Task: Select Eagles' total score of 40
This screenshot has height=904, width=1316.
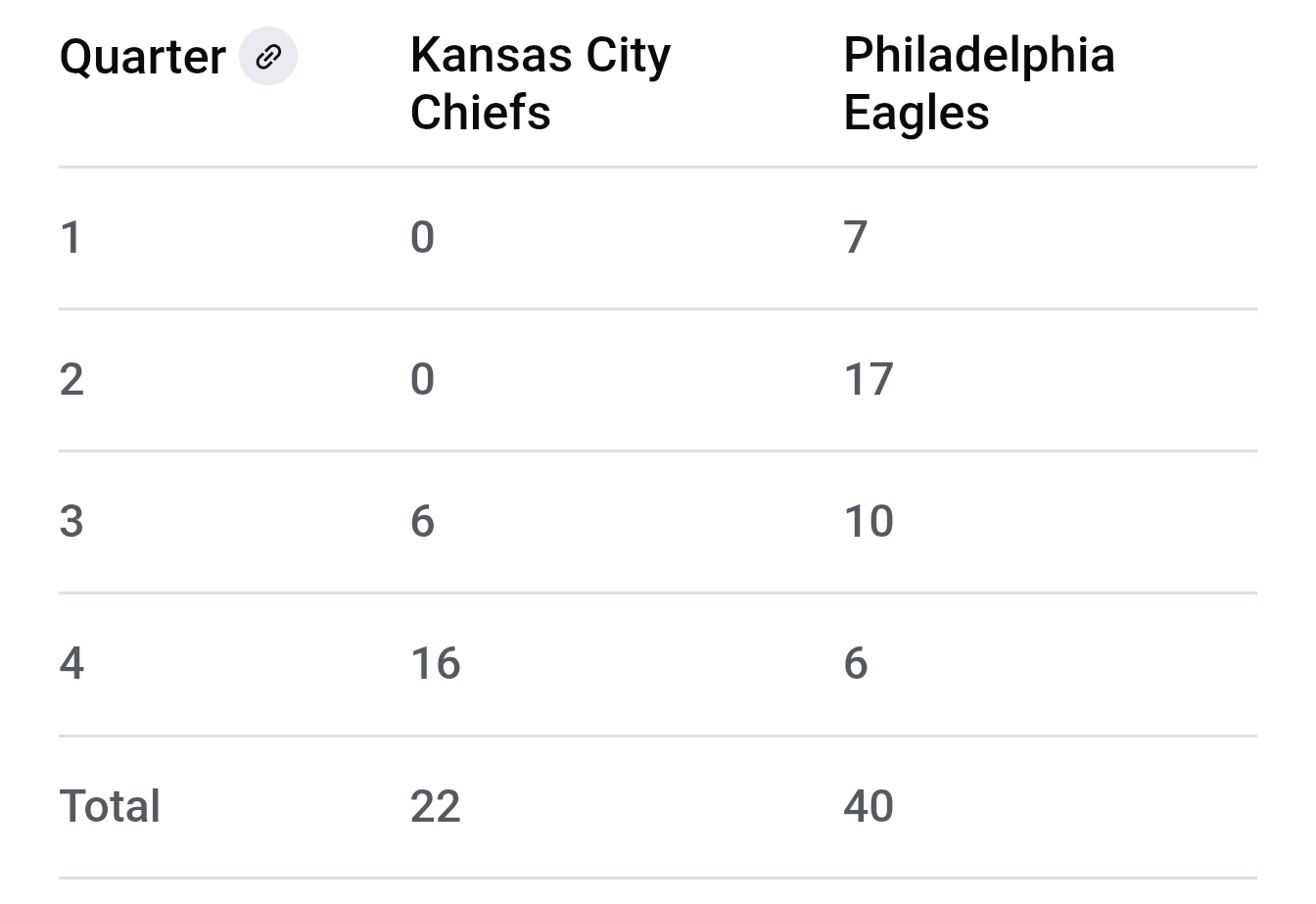Action: [869, 807]
